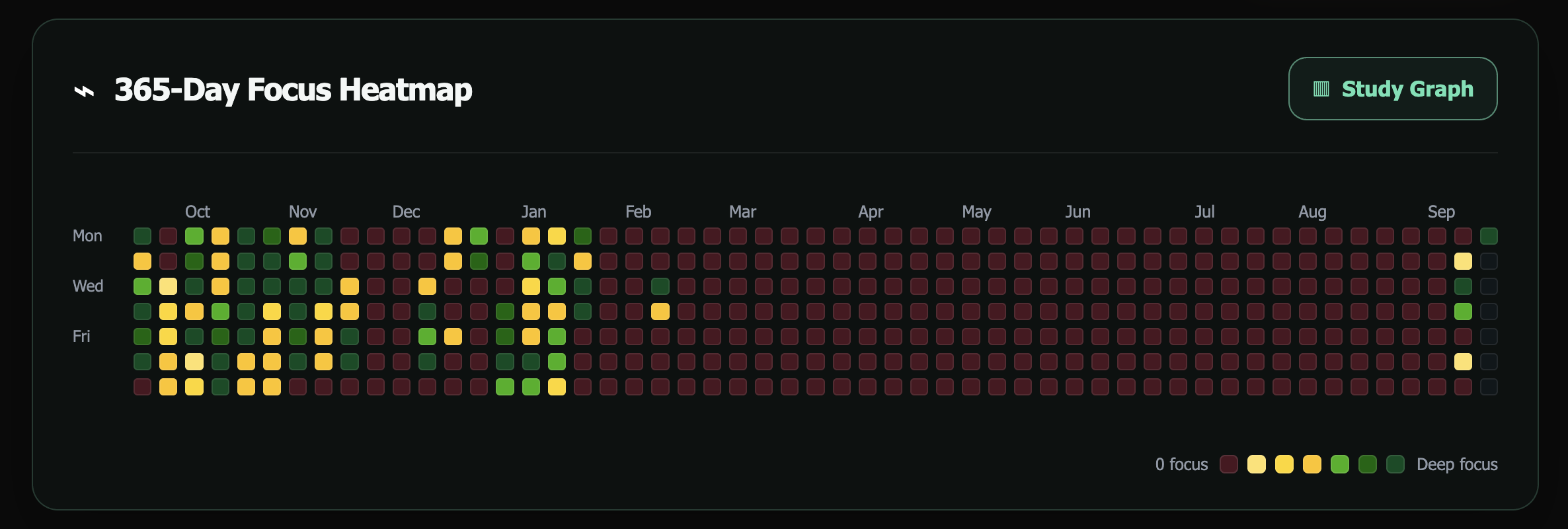Screen dimensions: 1568x529
Task: Pick the pale yellow legend swatch
Action: click(x=1257, y=464)
